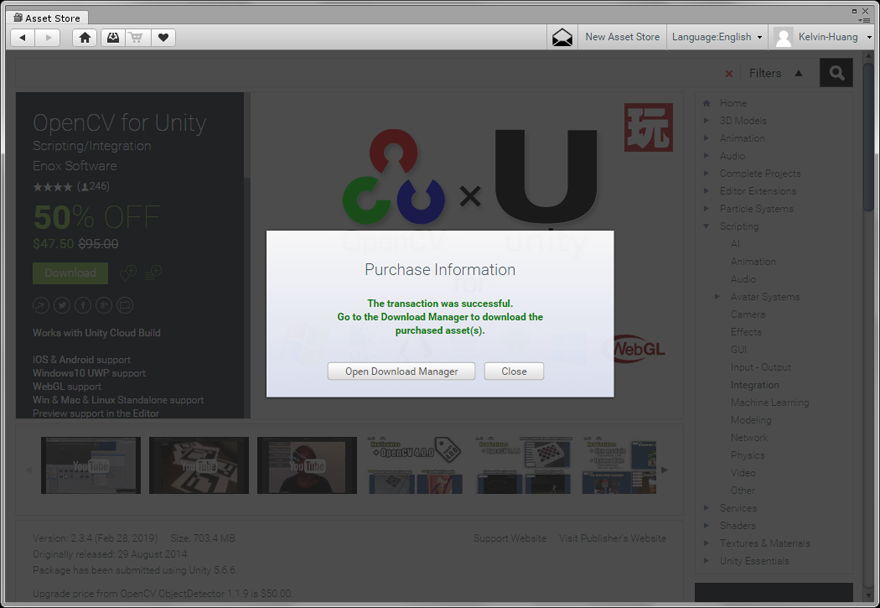The width and height of the screenshot is (880, 608).
Task: Switch to the New Asset Store
Action: [622, 37]
